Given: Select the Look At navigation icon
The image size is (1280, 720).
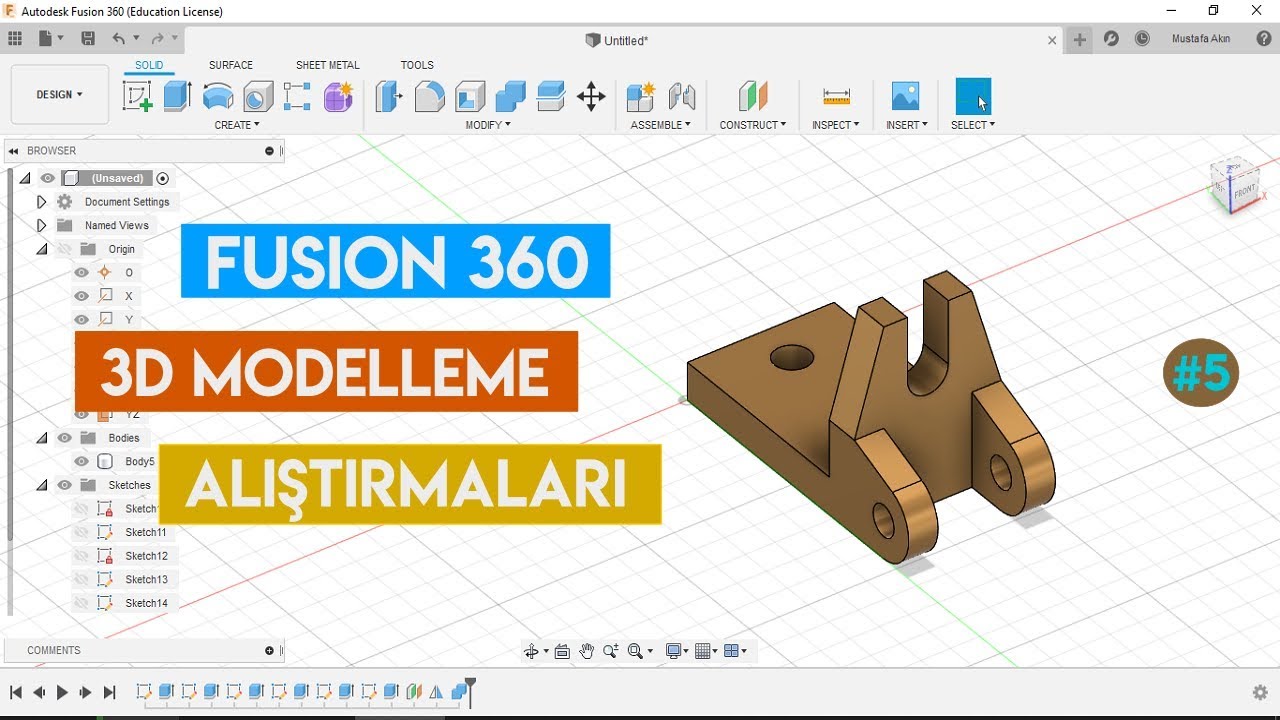Looking at the screenshot, I should [562, 651].
